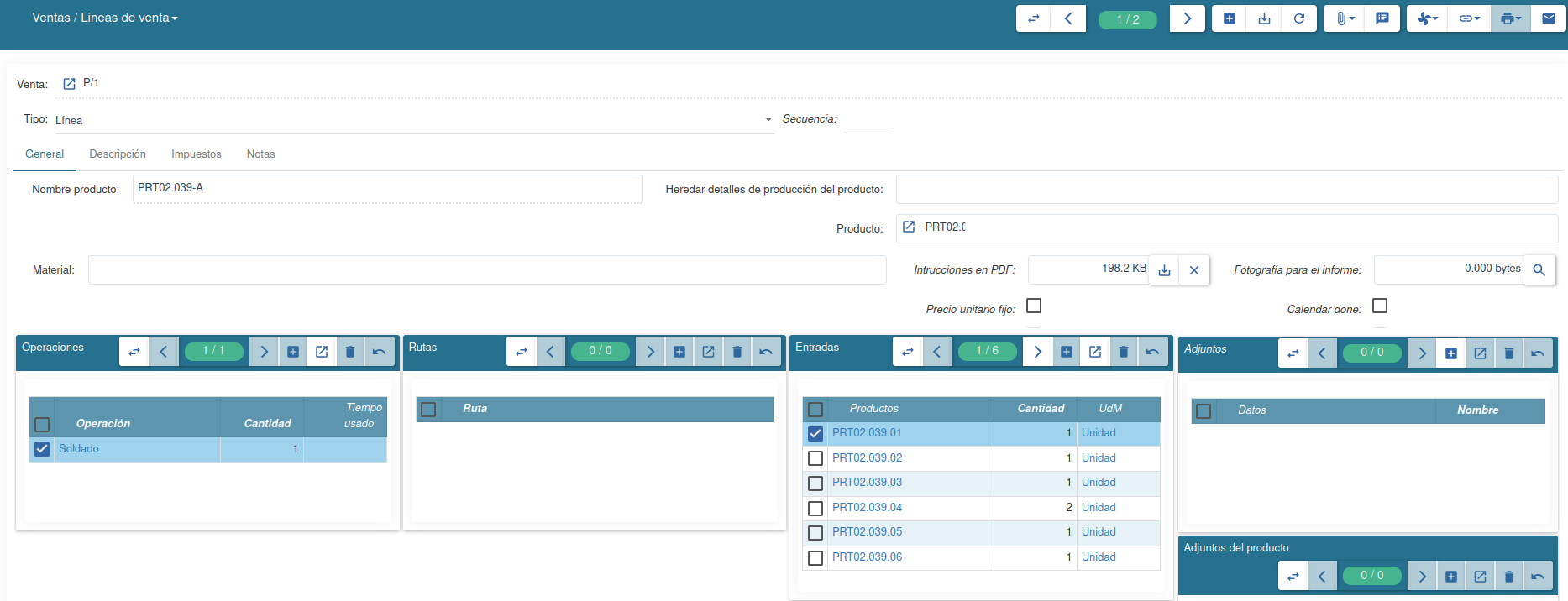Enable the Precio unitario fijo checkbox

point(1034,306)
